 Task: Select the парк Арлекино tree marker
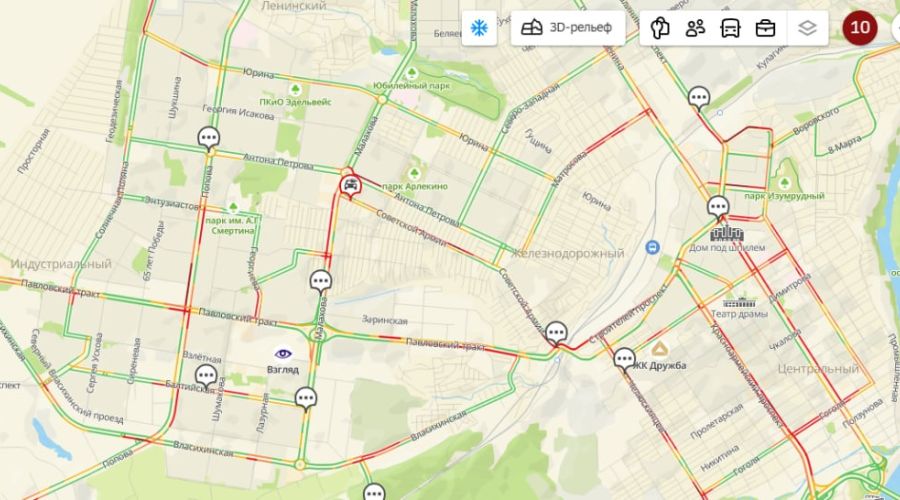tap(414, 173)
